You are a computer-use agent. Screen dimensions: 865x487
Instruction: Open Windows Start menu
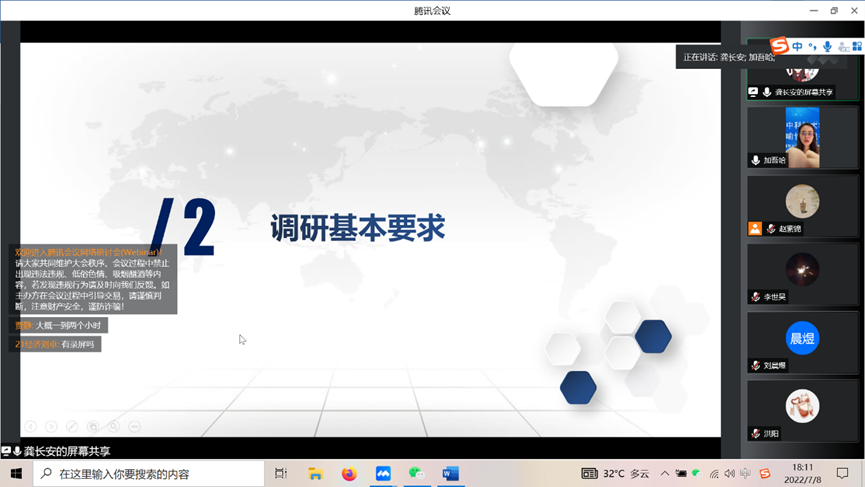coord(16,474)
